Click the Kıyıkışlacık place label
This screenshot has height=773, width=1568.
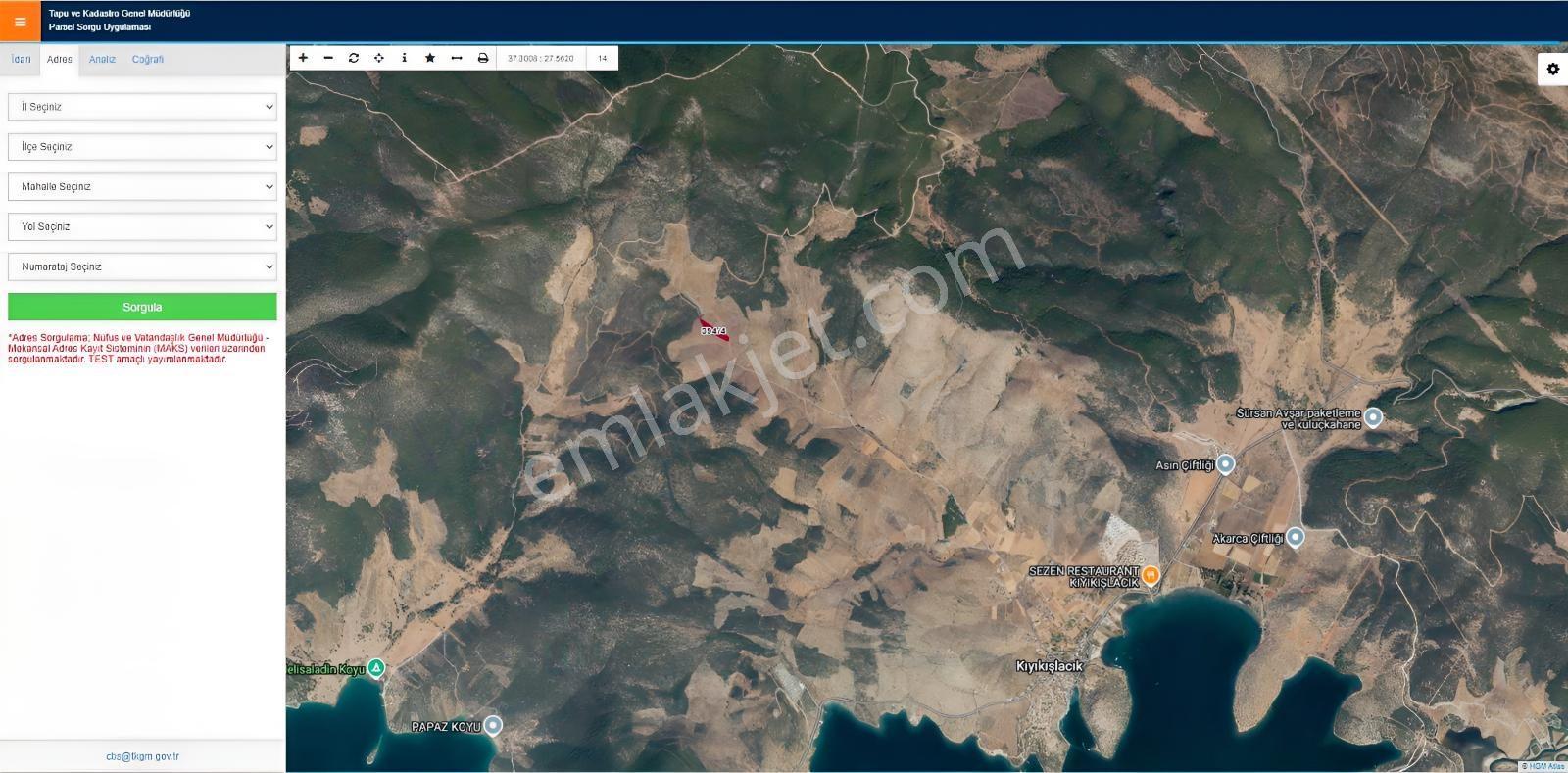coord(1050,666)
